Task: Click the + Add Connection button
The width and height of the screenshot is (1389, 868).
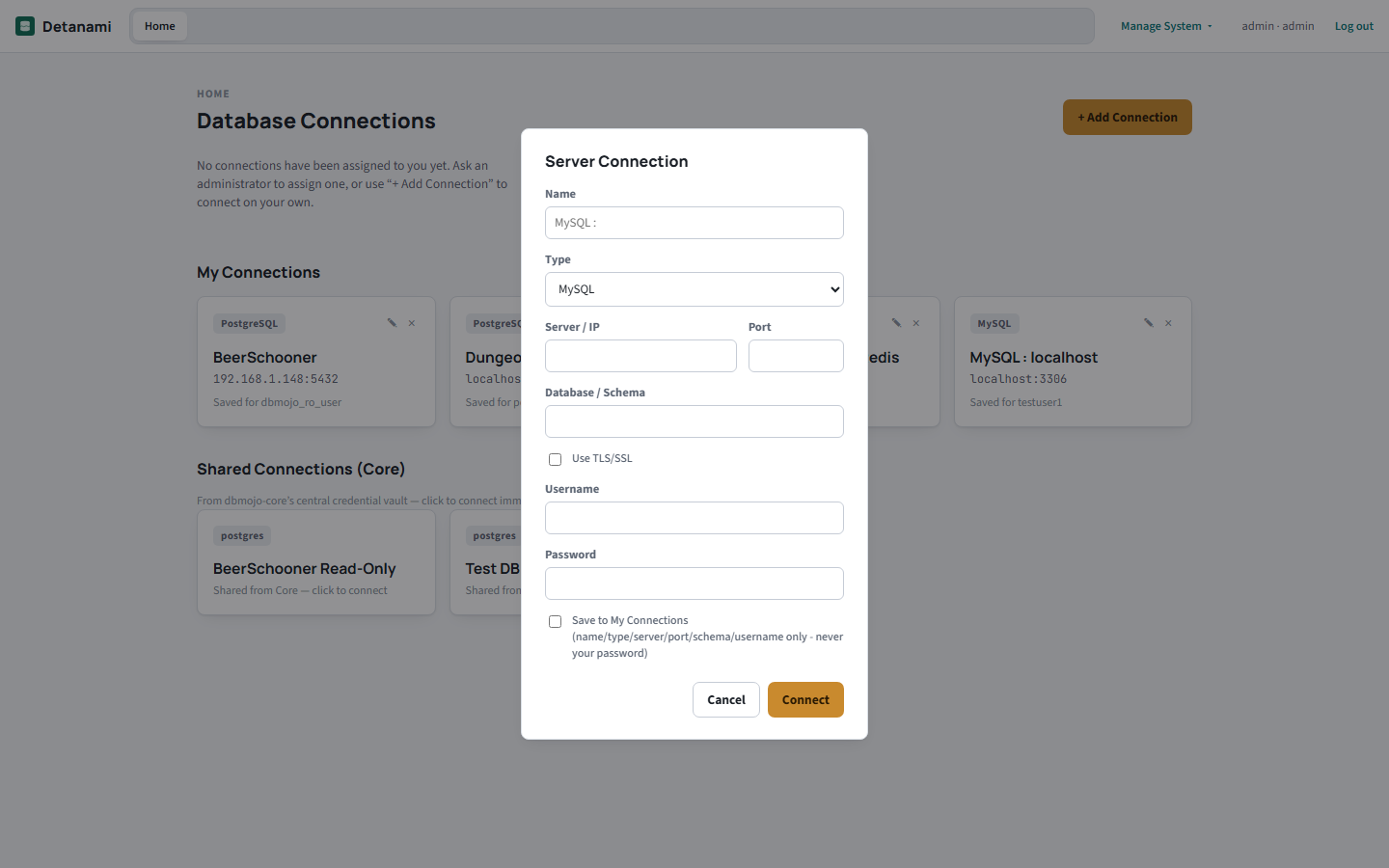Action: (x=1128, y=118)
